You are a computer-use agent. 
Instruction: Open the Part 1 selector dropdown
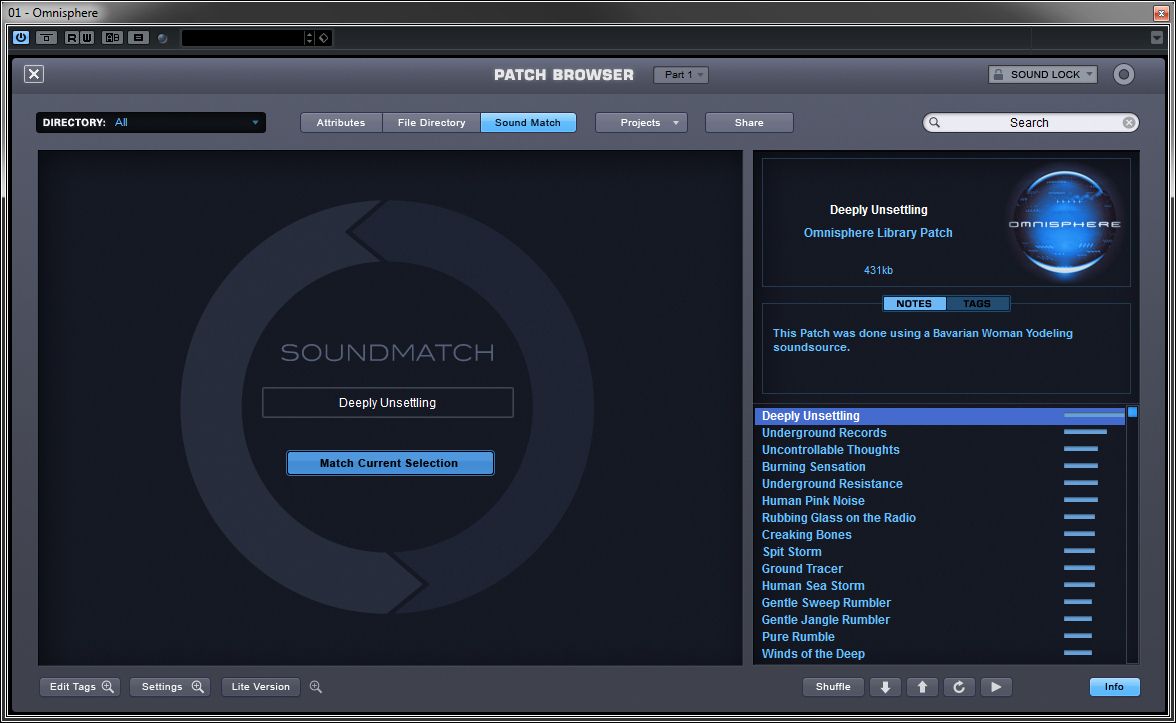(x=680, y=74)
